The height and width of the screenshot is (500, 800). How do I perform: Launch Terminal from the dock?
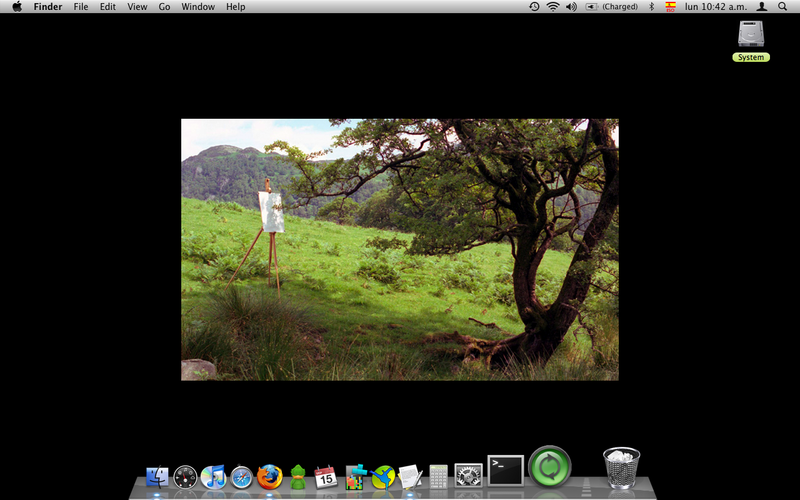coord(506,470)
